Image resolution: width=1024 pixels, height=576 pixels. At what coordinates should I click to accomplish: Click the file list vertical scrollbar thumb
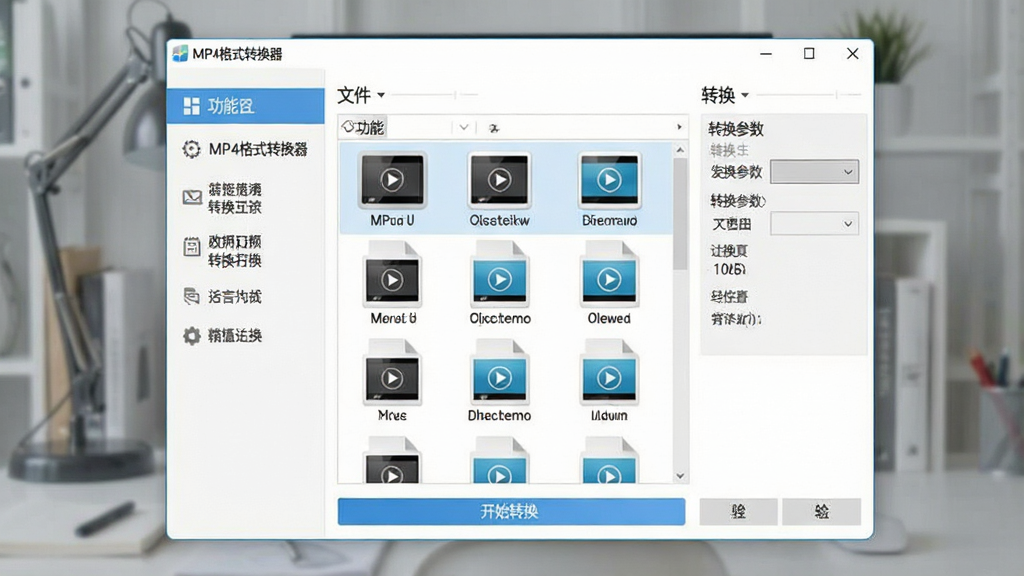(680, 214)
